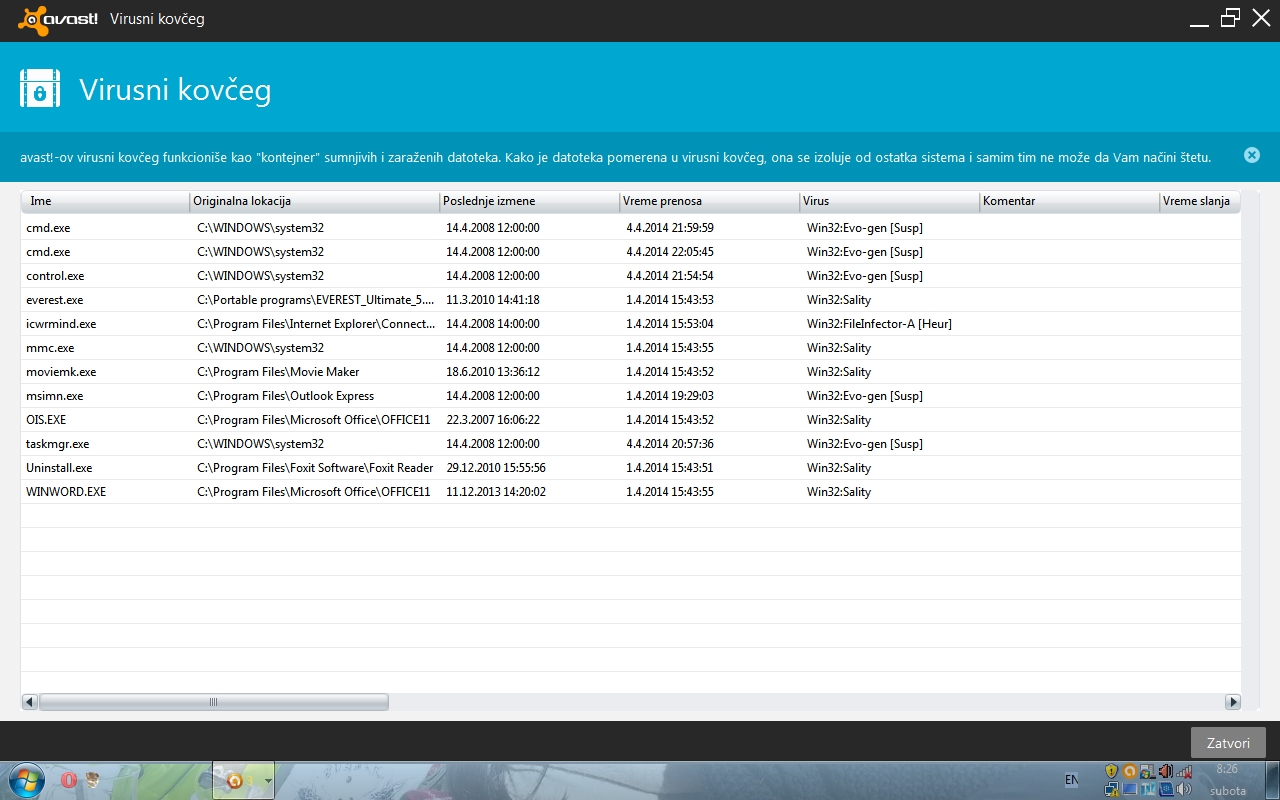Select msimn.exe file row
The width and height of the screenshot is (1280, 800).
pyautogui.click(x=631, y=396)
